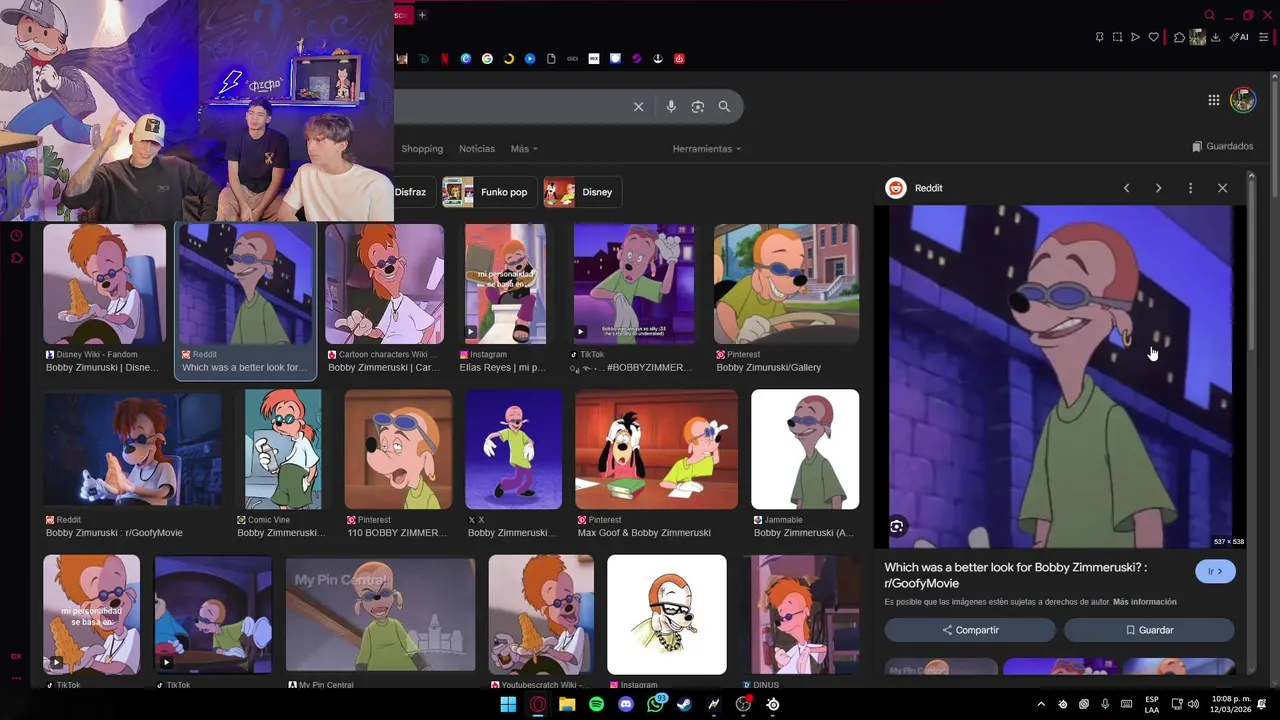Screen dimensions: 1280x720
Task: Open File Explorer from the taskbar
Action: point(567,705)
